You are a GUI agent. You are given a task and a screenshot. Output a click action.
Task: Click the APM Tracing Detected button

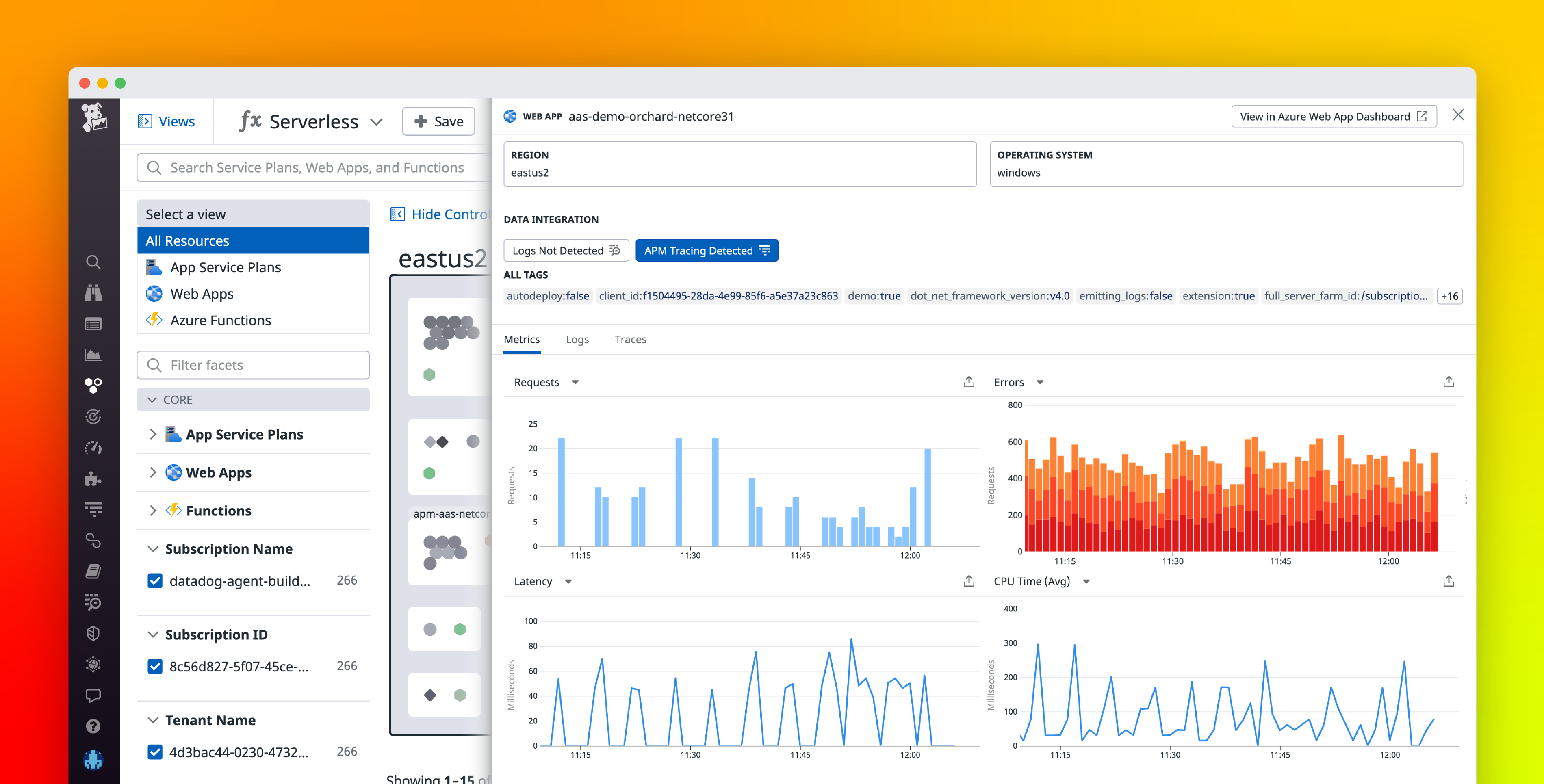[x=707, y=250]
